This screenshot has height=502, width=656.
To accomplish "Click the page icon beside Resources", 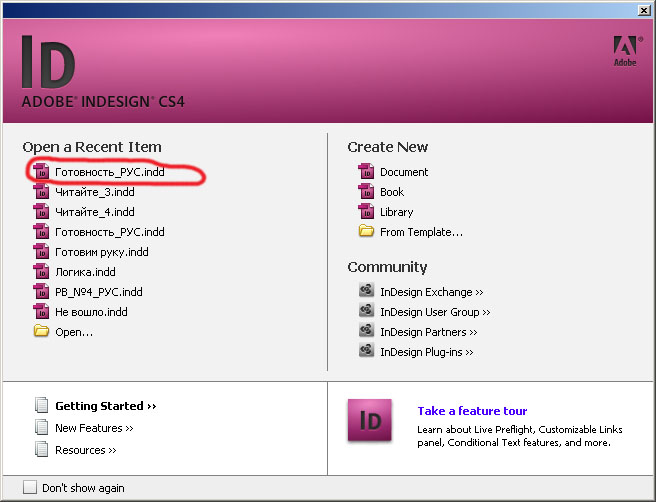I will pyautogui.click(x=41, y=449).
